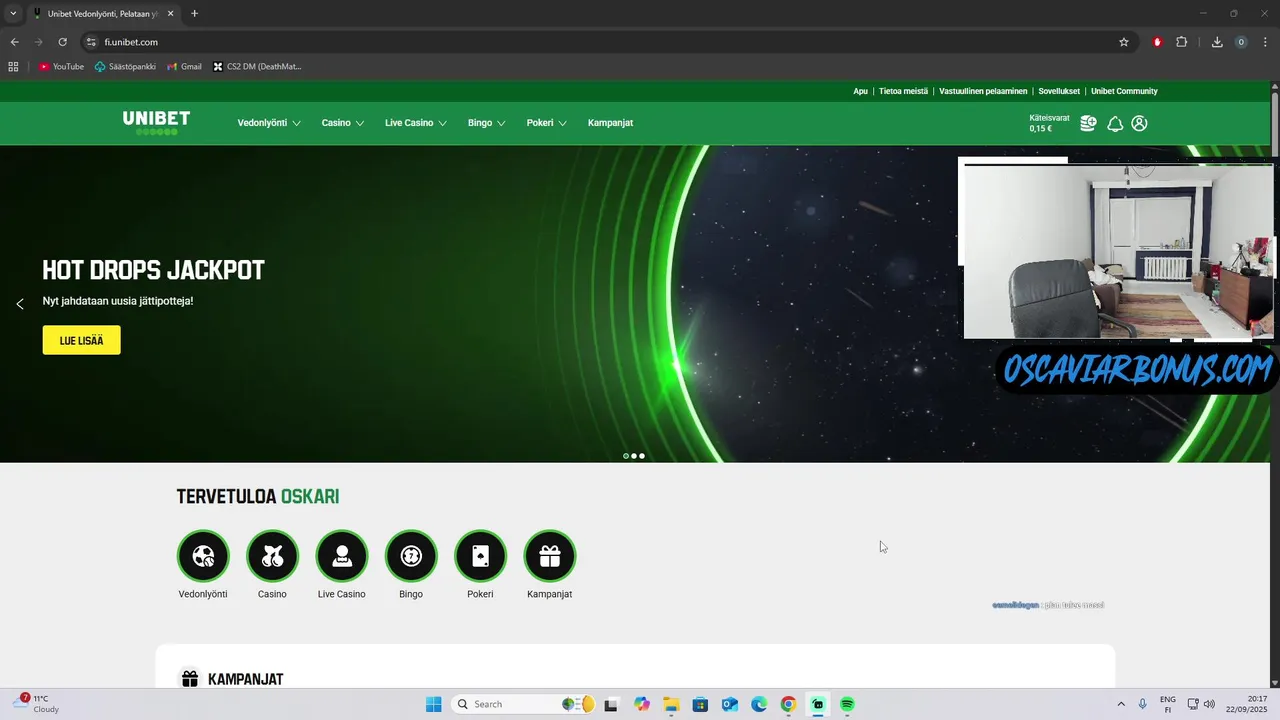
Task: Open the red hand ad-blocker extension
Action: click(x=1157, y=42)
